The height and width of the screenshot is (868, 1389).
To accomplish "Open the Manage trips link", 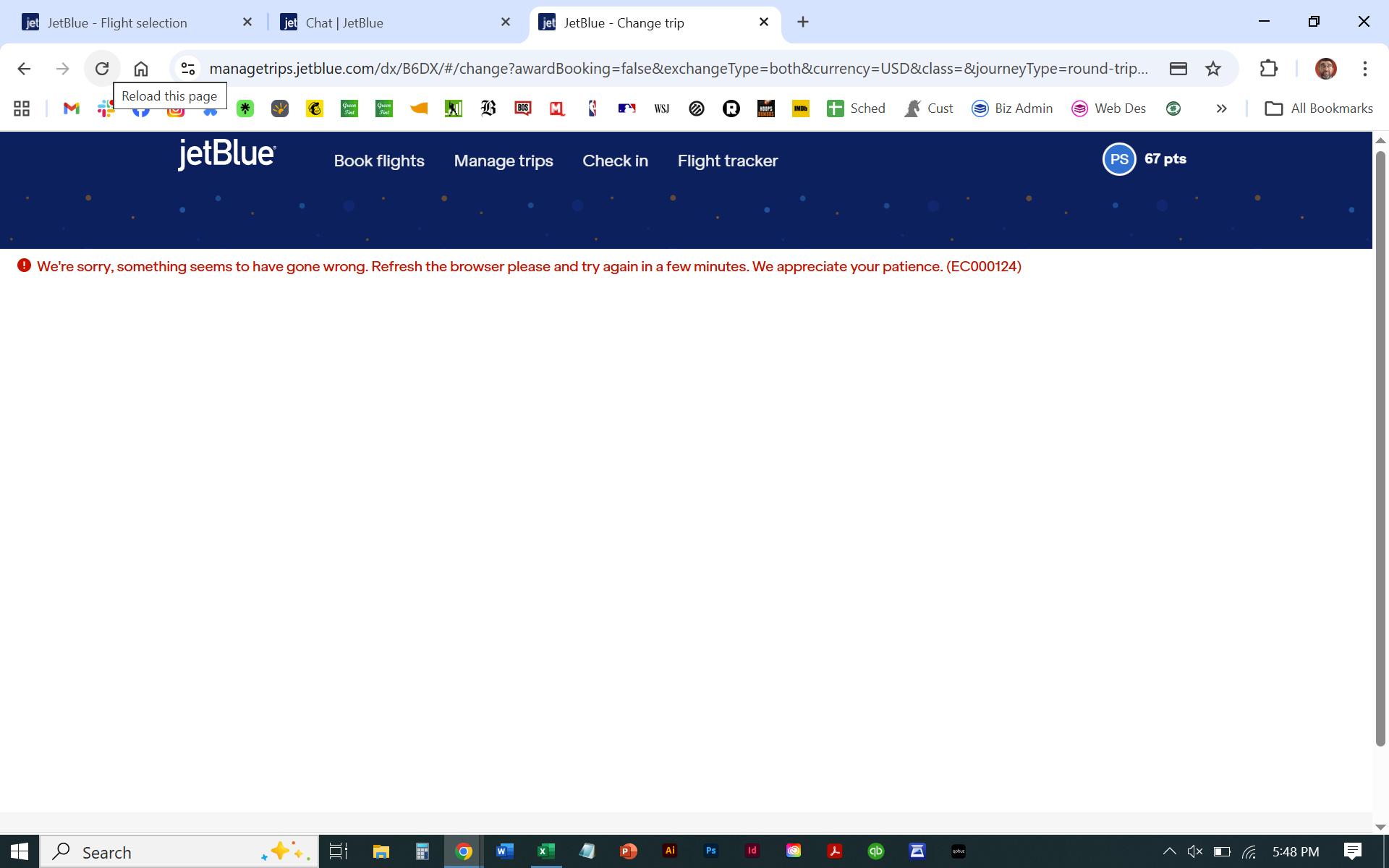I will click(504, 161).
